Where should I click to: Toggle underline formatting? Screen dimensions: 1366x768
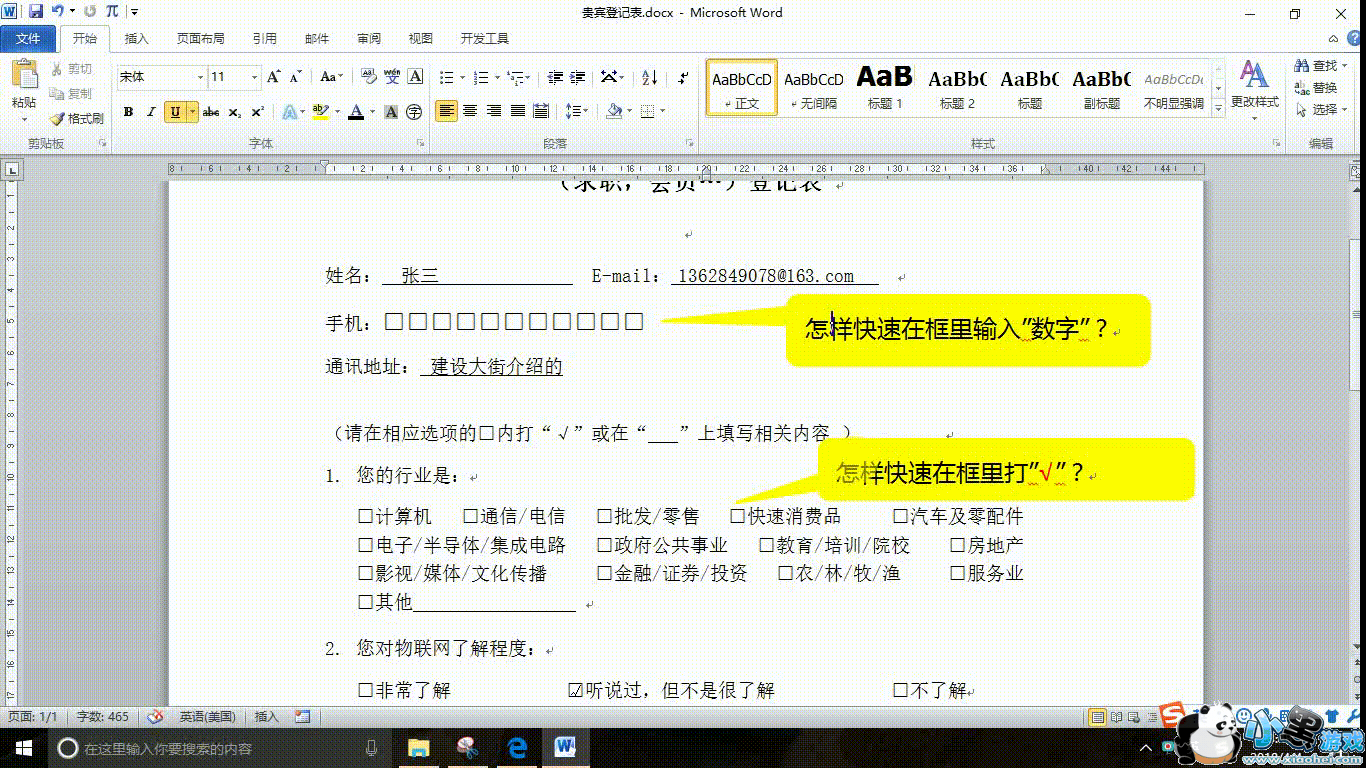click(175, 112)
